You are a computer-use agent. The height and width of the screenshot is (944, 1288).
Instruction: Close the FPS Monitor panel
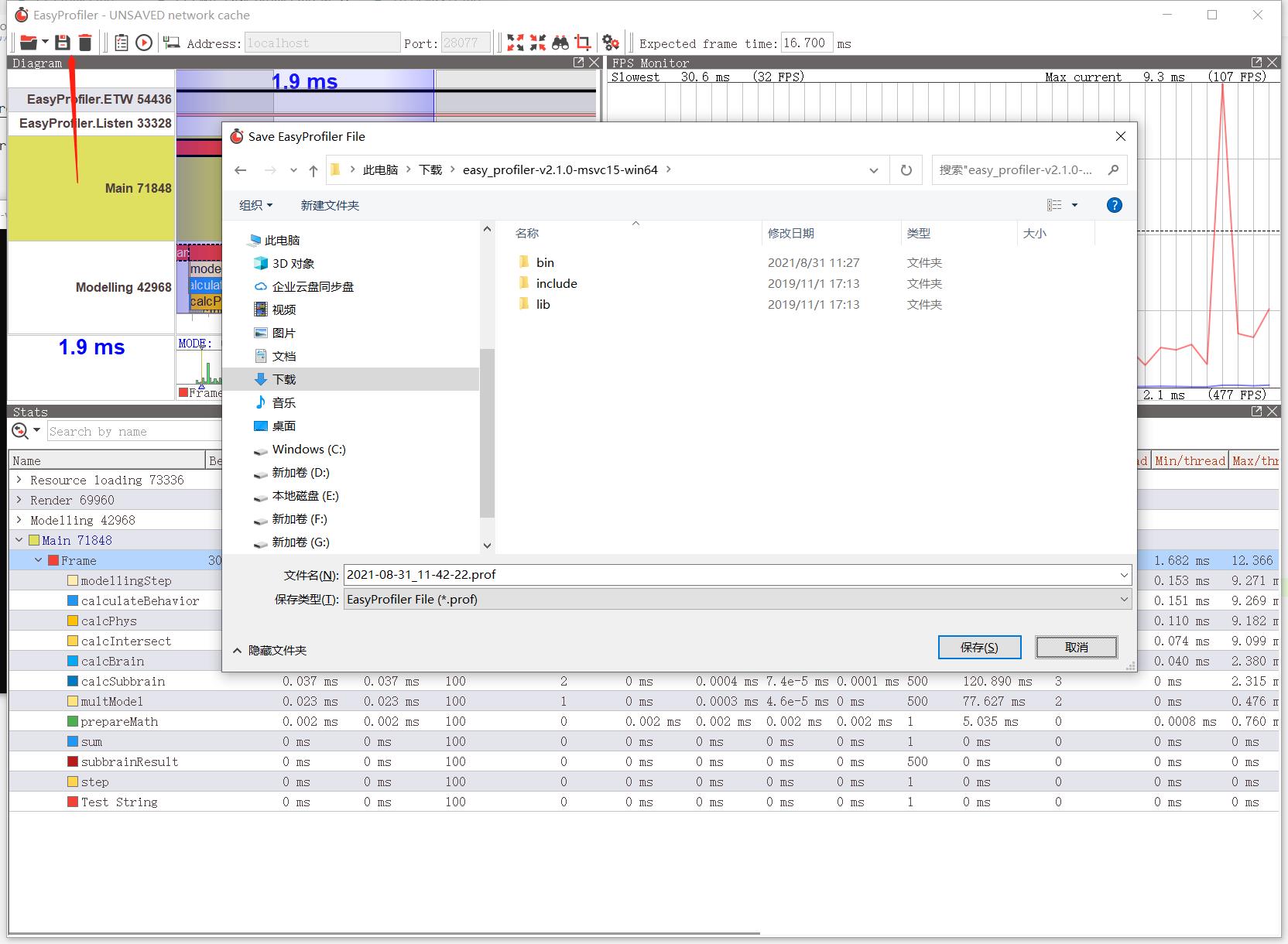click(x=1272, y=63)
